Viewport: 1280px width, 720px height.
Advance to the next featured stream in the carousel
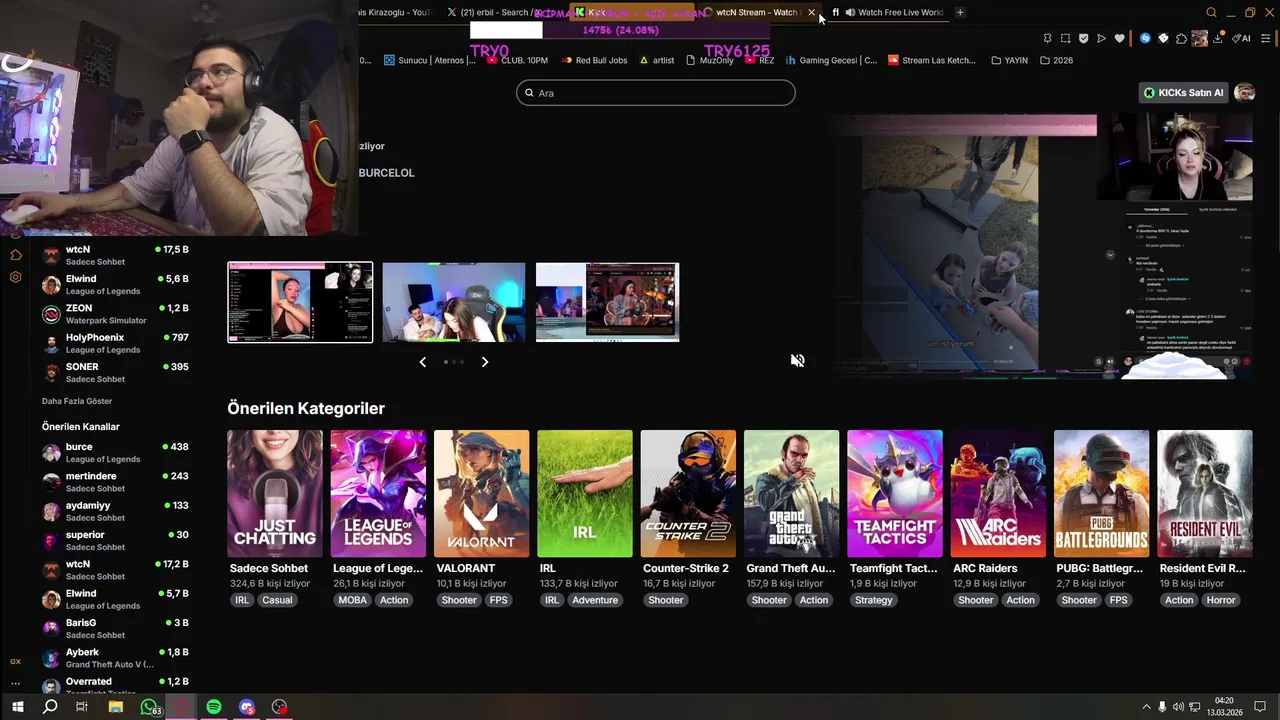[485, 362]
